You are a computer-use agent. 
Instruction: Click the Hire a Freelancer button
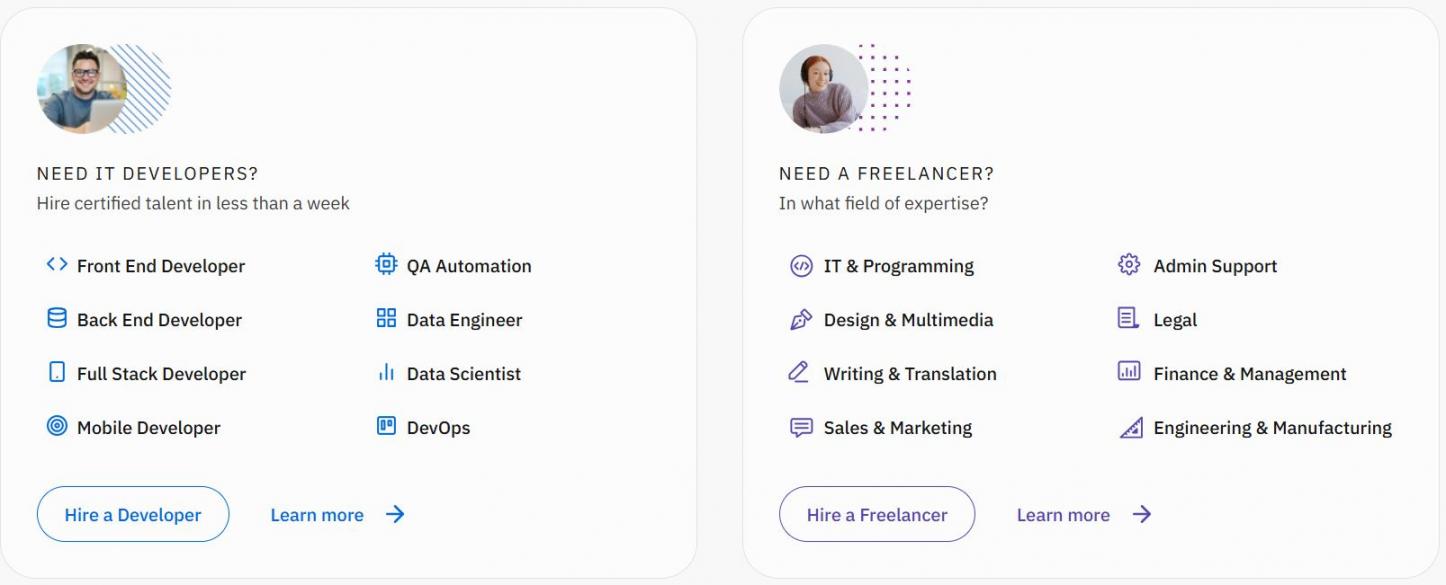coord(877,514)
